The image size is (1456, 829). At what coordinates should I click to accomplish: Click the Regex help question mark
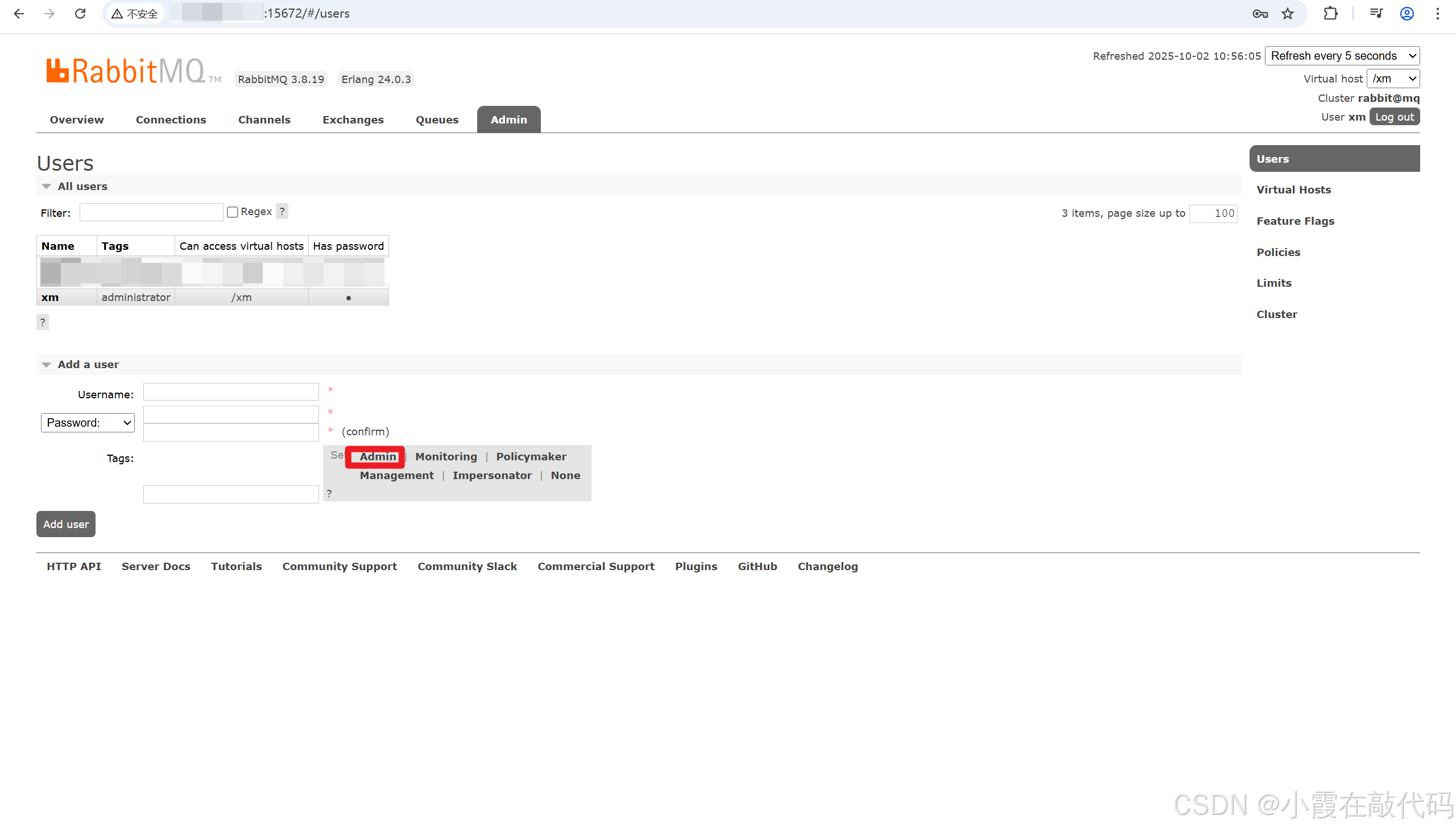282,211
